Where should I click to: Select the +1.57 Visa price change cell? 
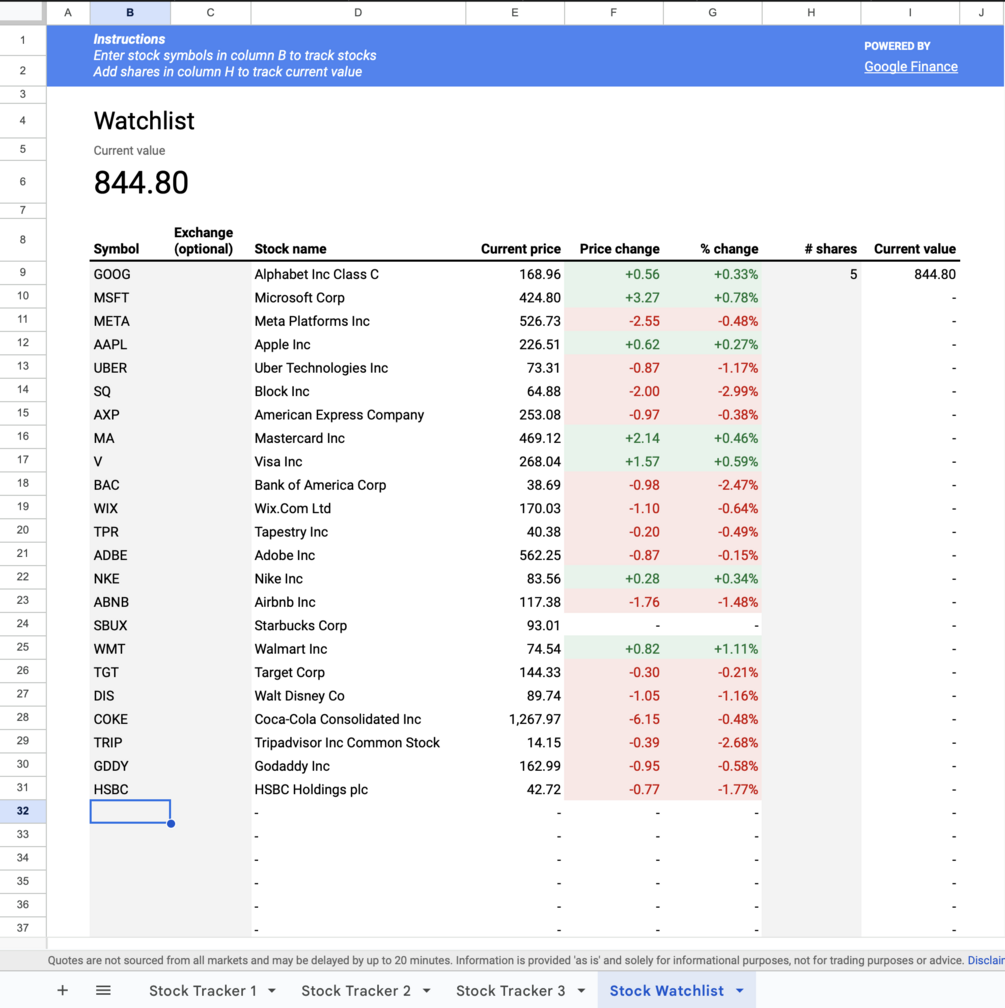[613, 462]
